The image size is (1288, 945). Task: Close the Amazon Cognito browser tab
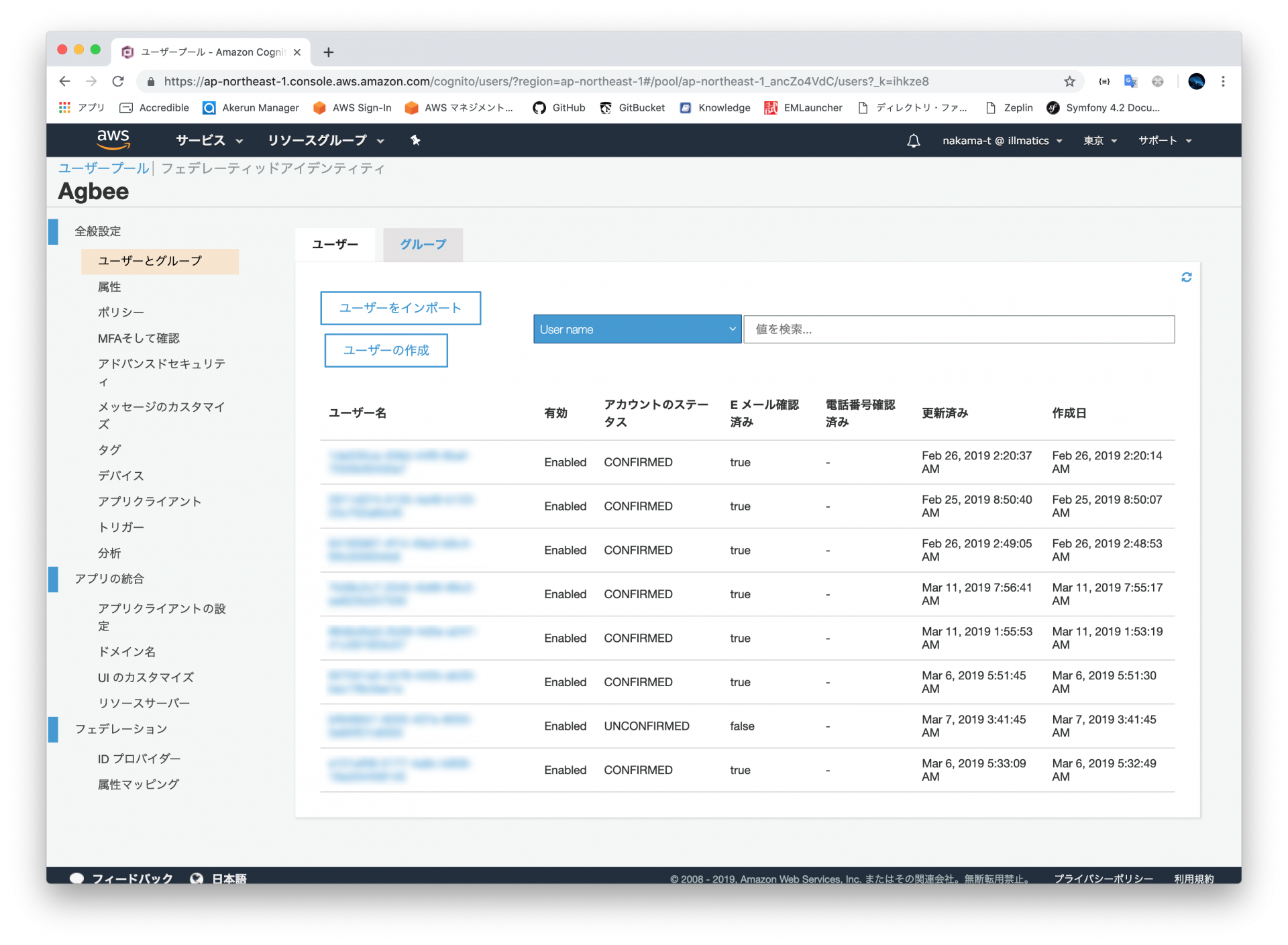[297, 52]
